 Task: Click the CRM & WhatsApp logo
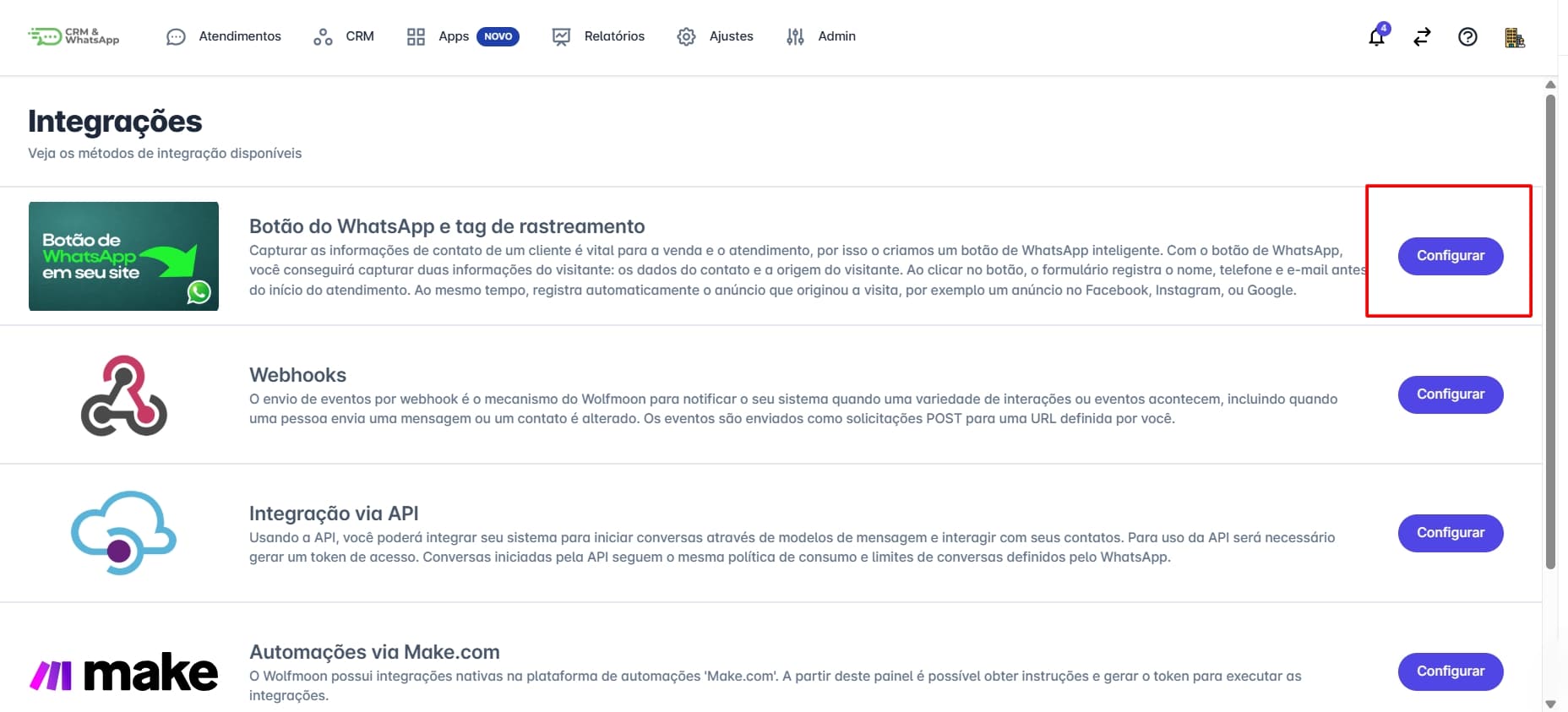click(73, 36)
